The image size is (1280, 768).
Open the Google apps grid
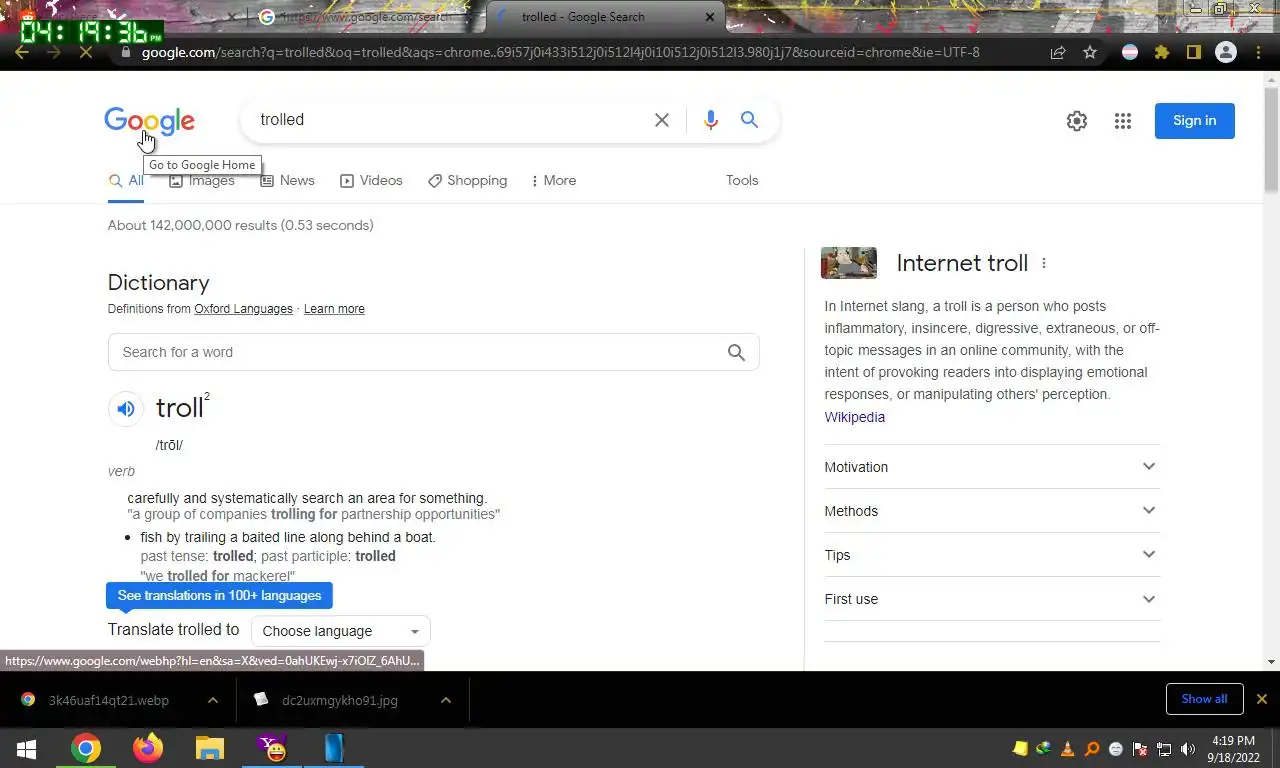(x=1123, y=121)
